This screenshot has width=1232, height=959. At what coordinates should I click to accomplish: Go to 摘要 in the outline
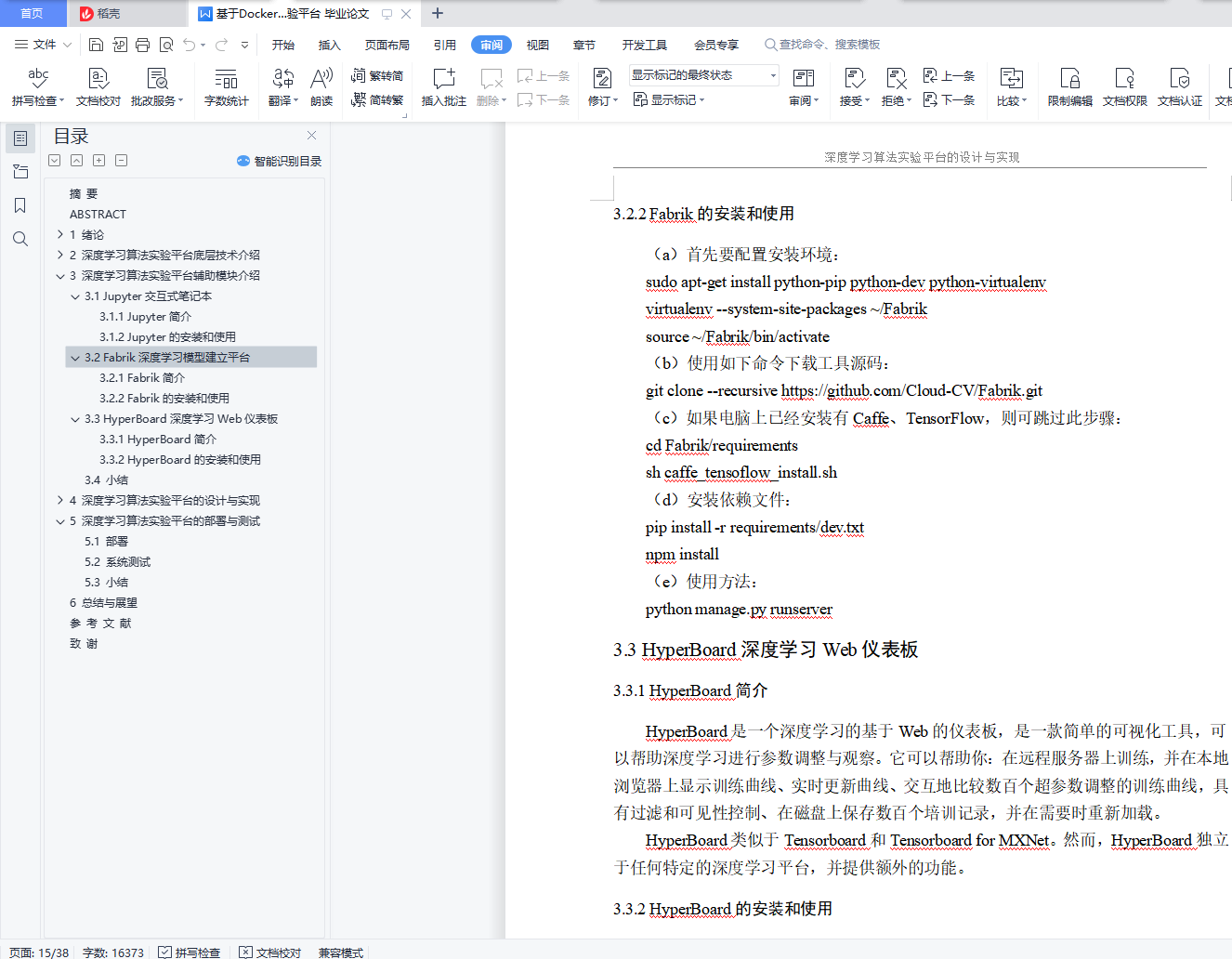click(84, 194)
